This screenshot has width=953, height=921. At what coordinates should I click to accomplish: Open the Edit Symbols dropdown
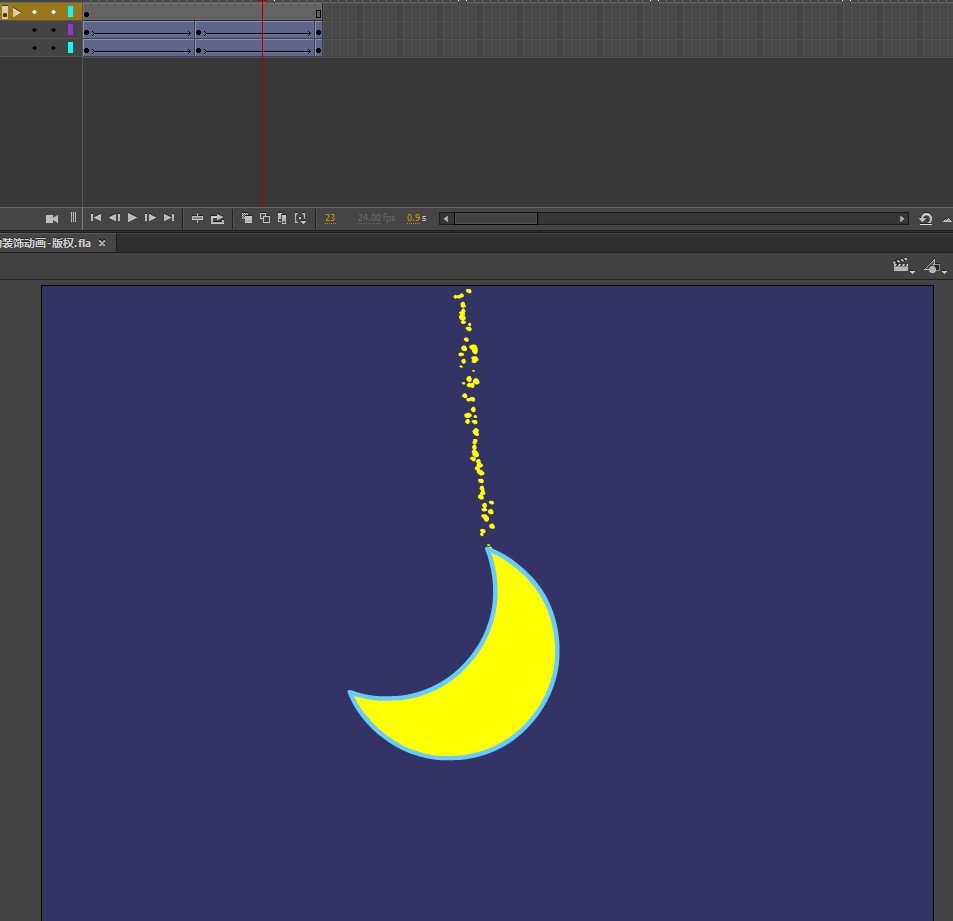tap(935, 266)
